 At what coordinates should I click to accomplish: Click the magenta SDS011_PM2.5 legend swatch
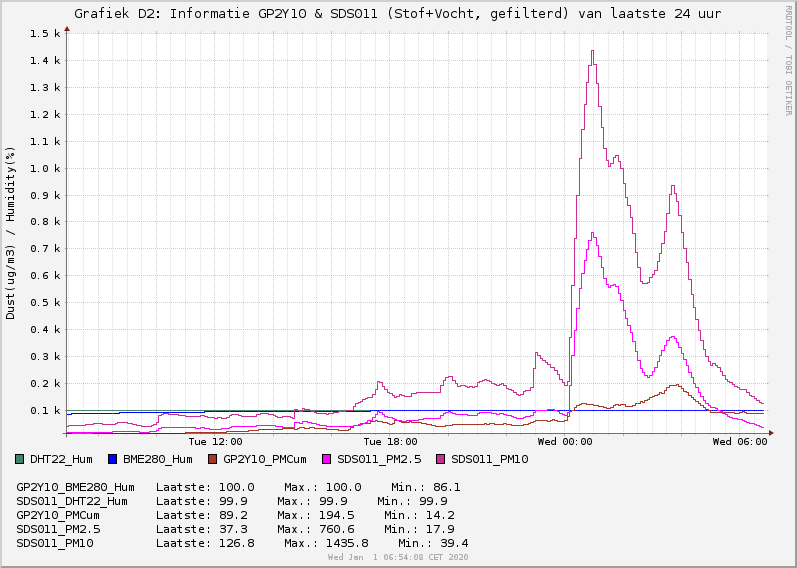327,459
